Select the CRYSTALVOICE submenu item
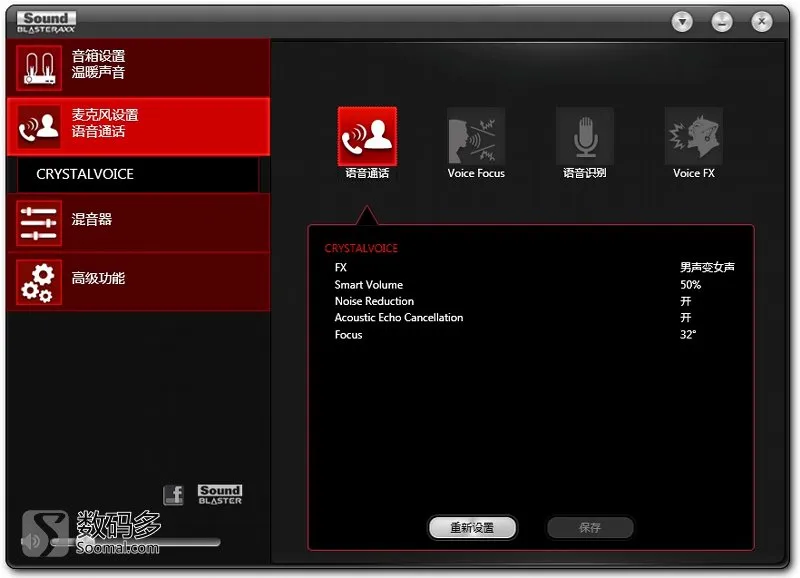Image resolution: width=800 pixels, height=578 pixels. 138,174
